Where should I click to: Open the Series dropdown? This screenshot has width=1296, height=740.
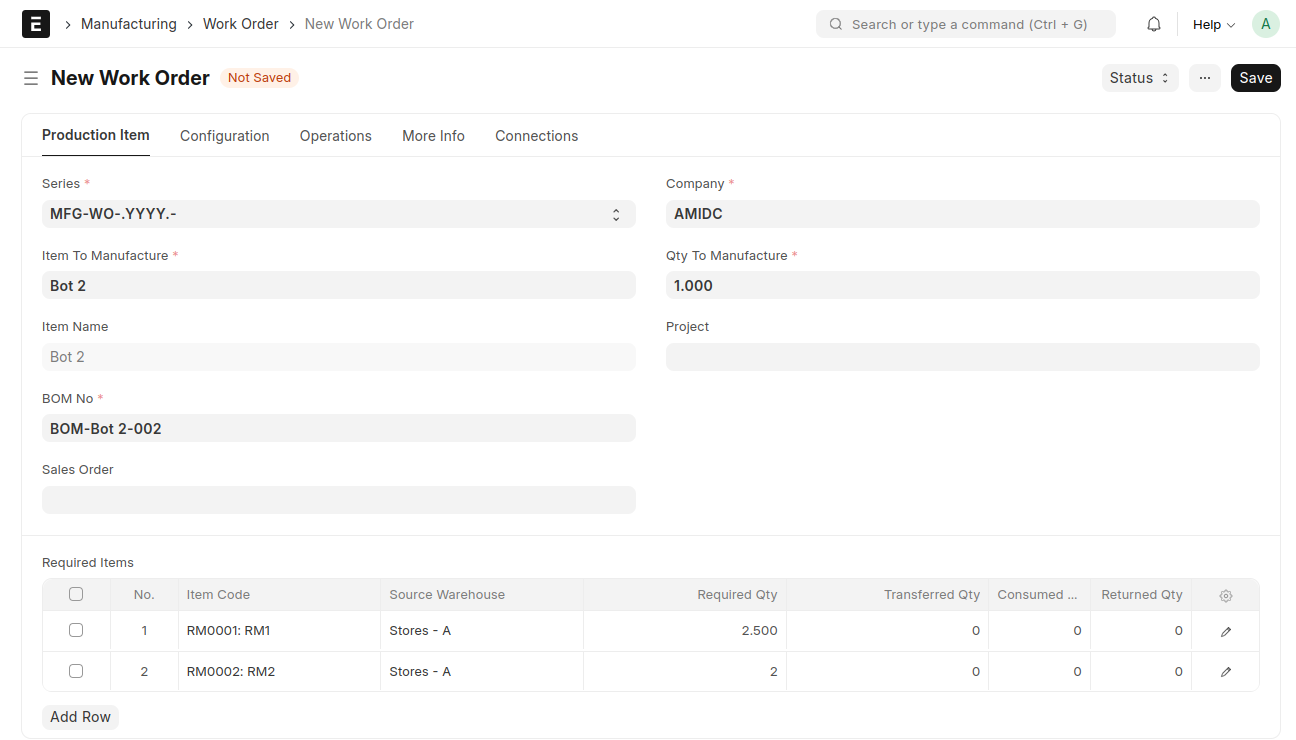pos(338,214)
